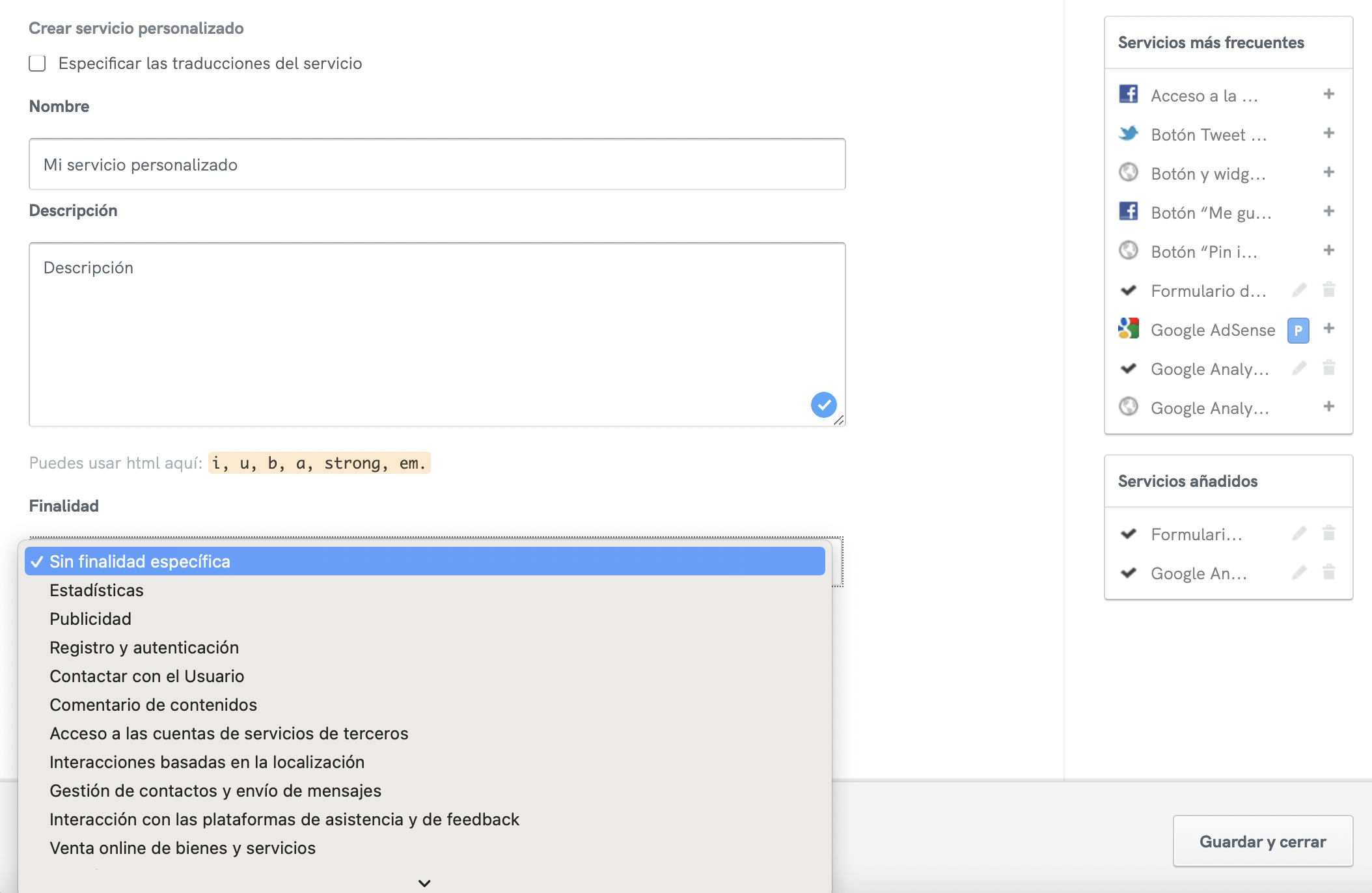Click the blue P badge next to Google AdSense
Screen dimensions: 1372x893
coord(1298,330)
